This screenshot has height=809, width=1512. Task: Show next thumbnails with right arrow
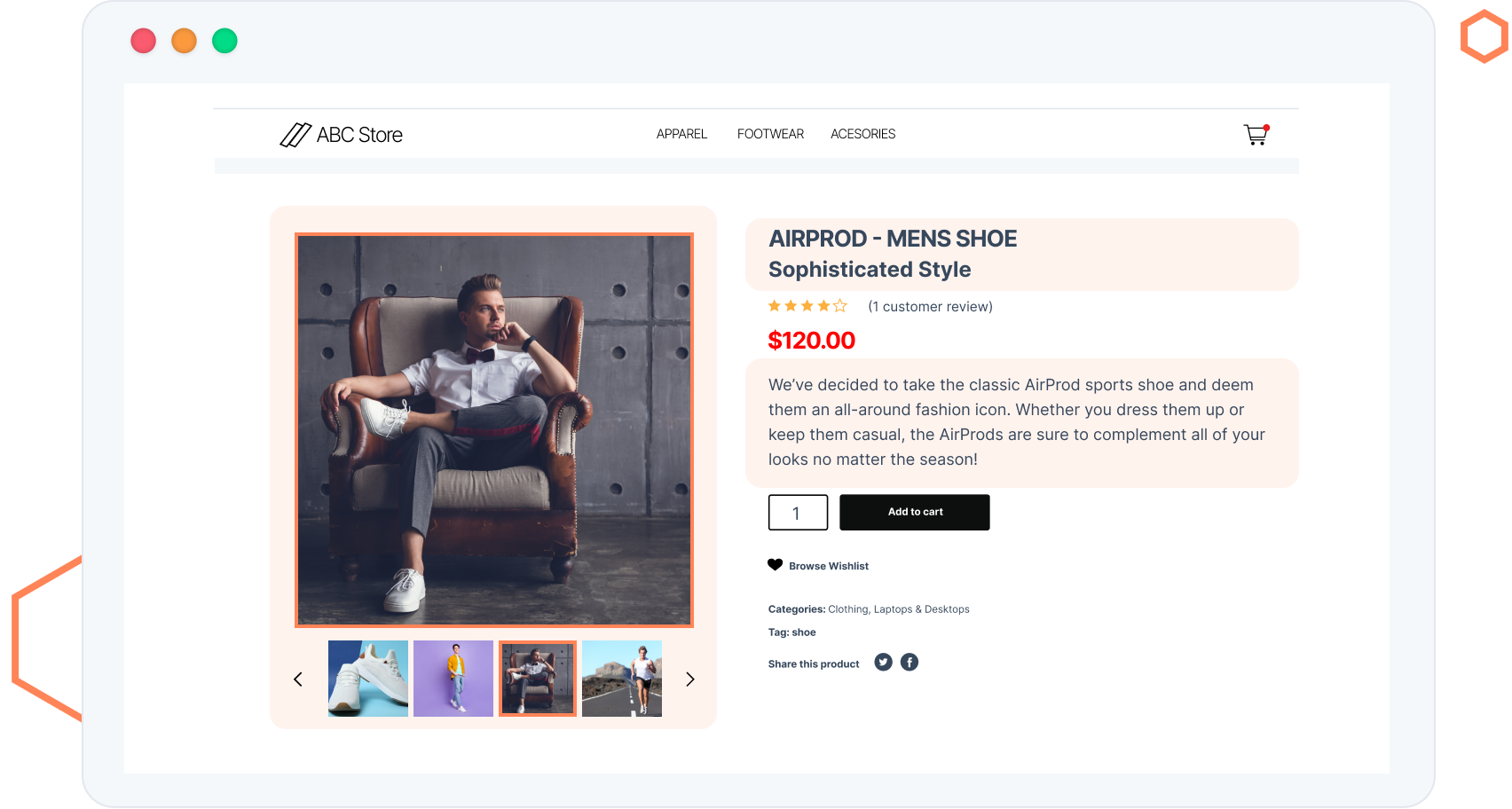(x=689, y=679)
